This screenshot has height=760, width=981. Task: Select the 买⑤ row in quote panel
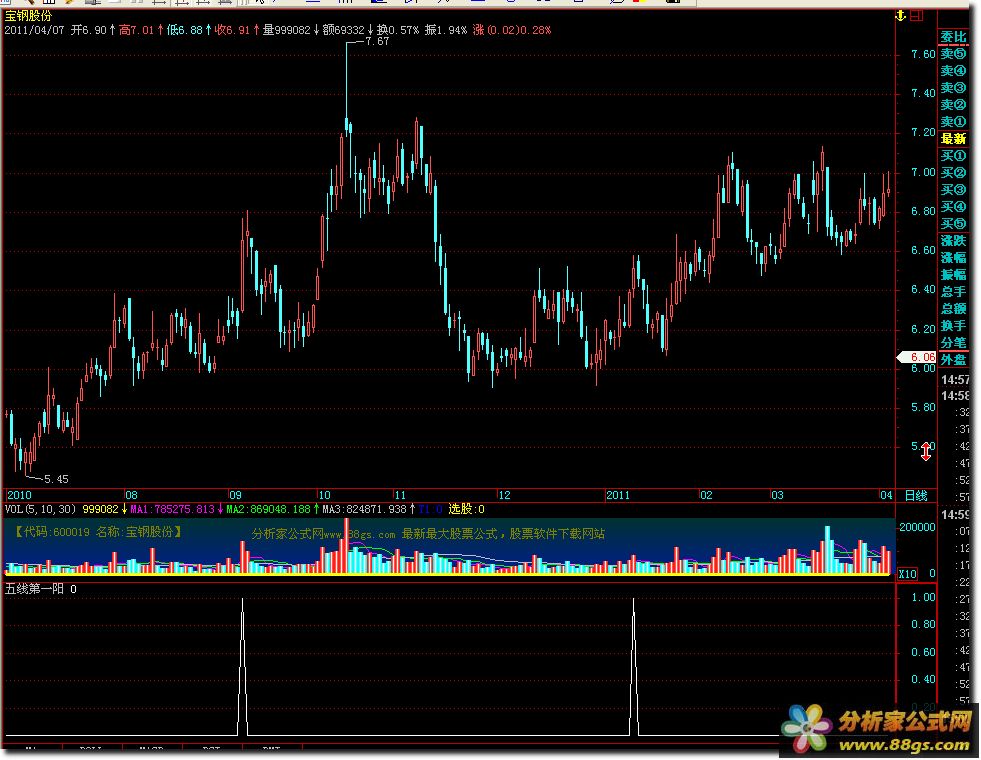[953, 223]
